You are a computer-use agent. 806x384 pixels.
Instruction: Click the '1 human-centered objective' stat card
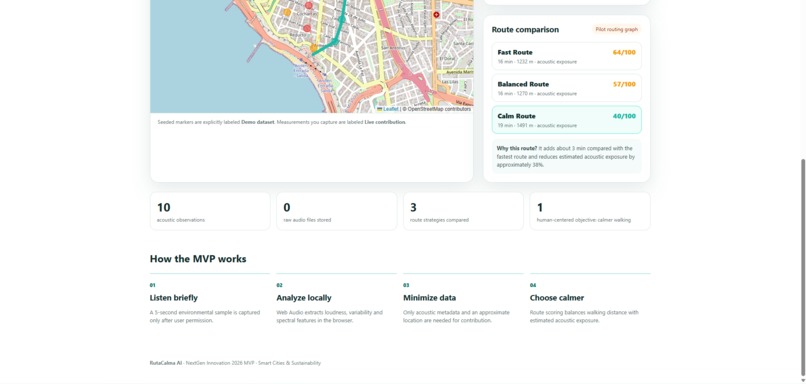(590, 211)
